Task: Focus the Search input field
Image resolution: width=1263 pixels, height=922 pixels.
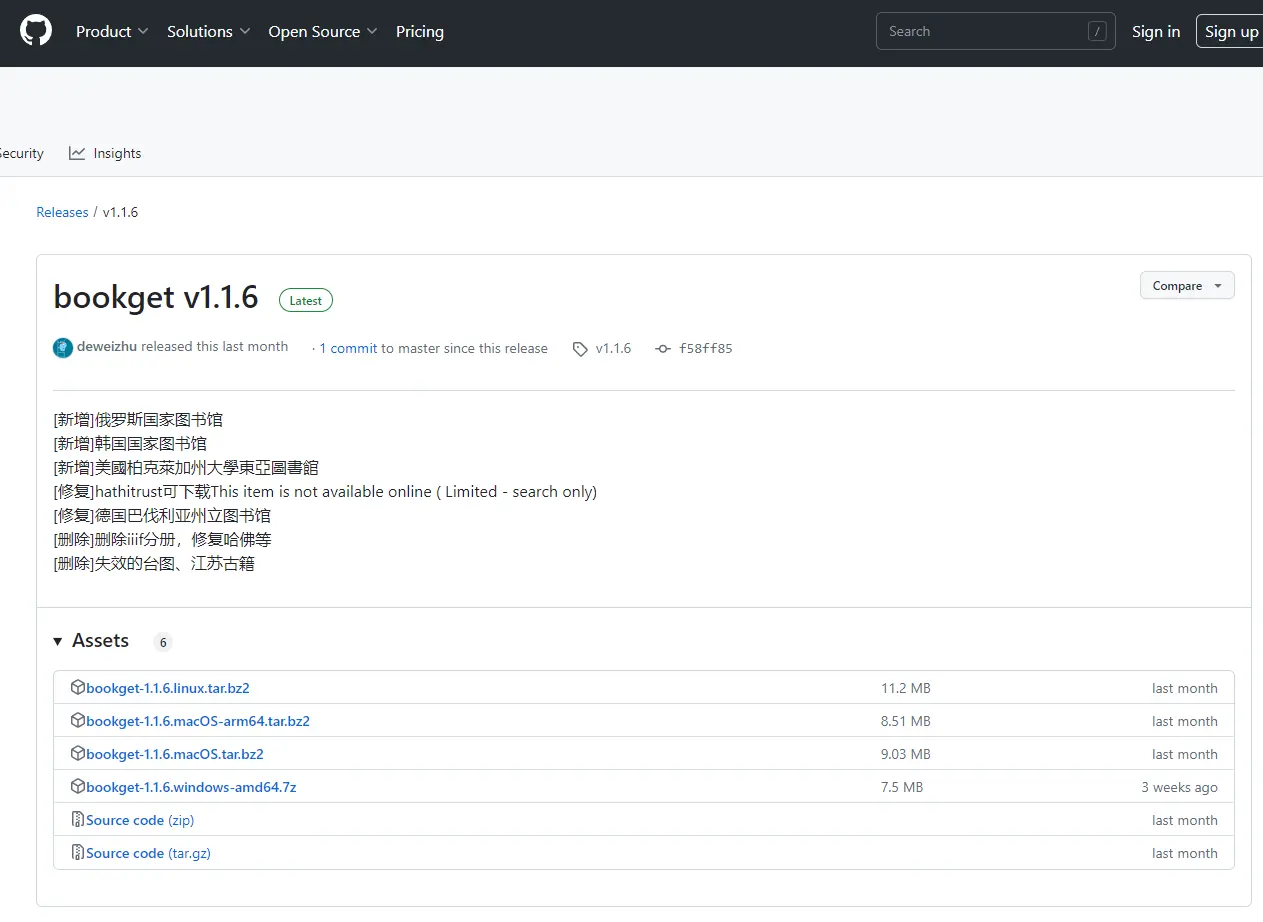Action: (x=995, y=31)
